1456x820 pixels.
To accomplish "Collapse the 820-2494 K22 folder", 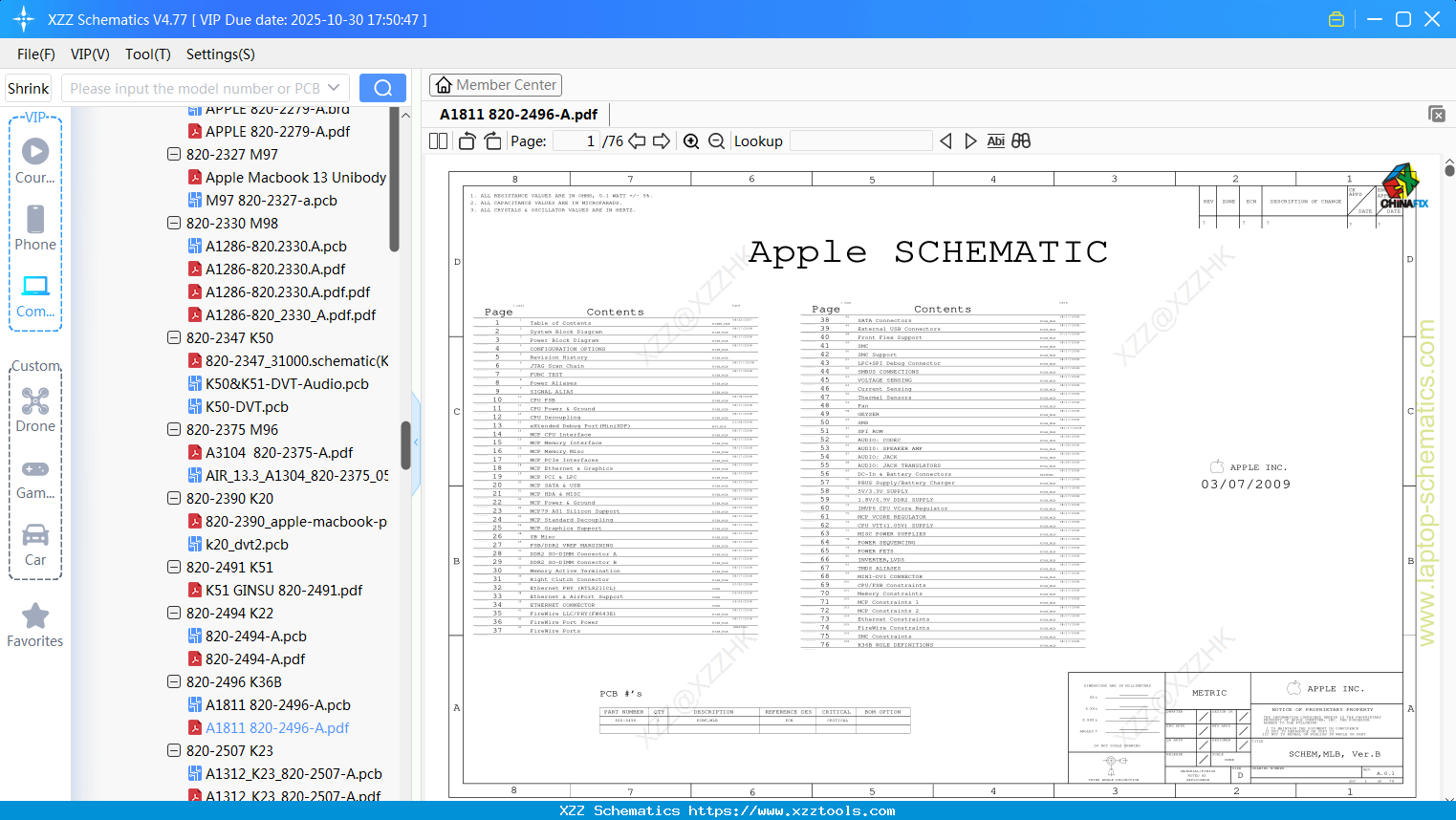I will (x=174, y=613).
